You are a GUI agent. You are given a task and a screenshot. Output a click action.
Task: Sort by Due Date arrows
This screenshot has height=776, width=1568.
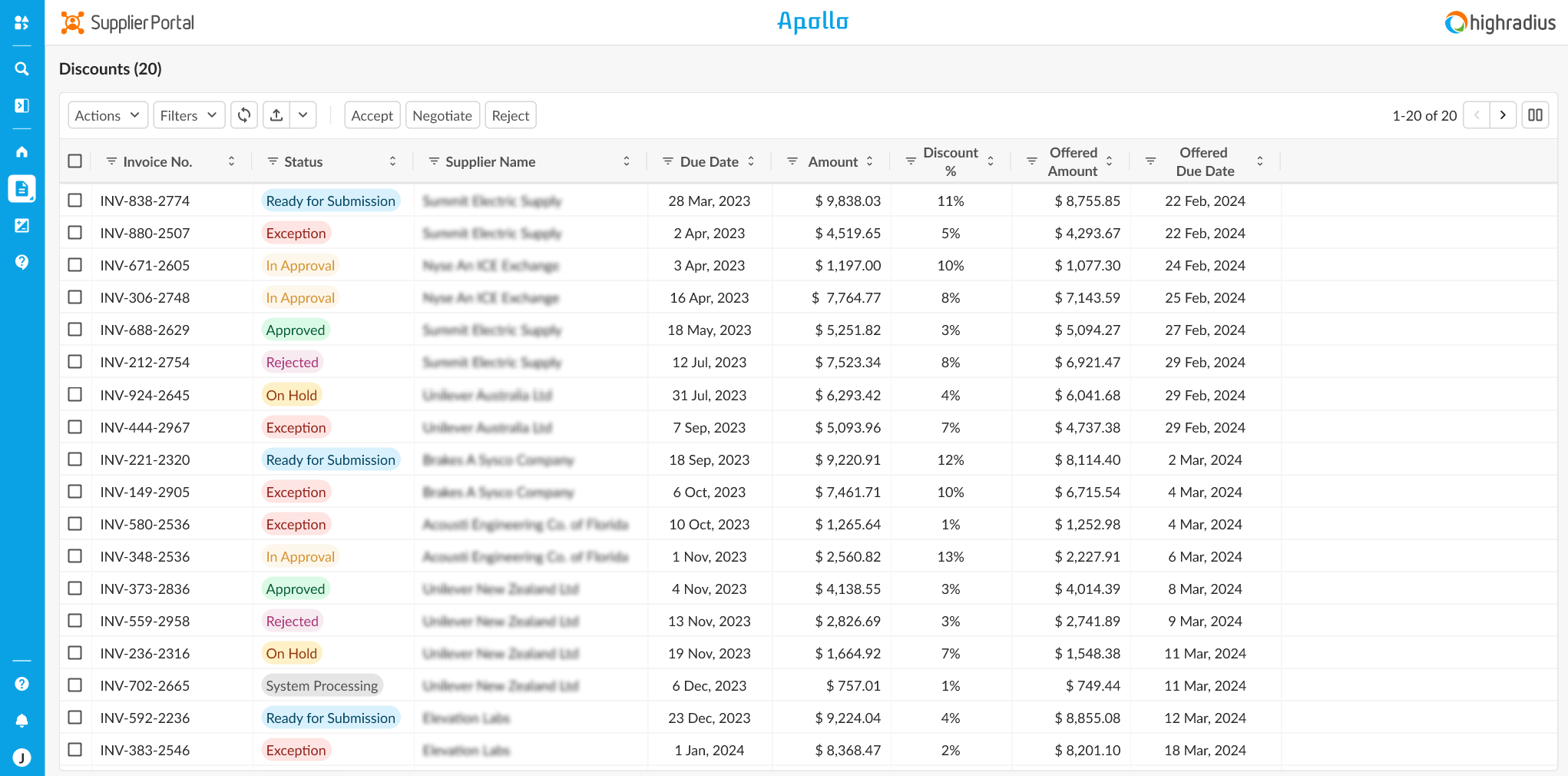click(x=751, y=161)
